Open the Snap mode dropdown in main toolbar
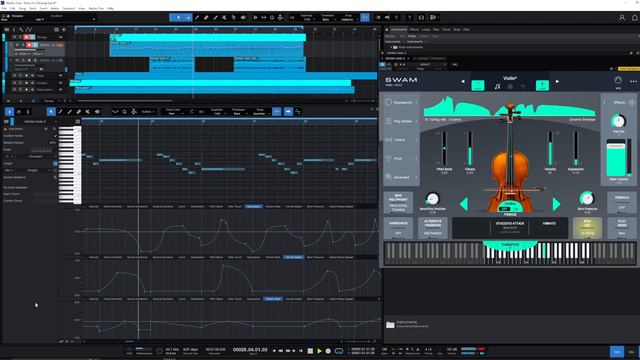Screen dimensions: 640x360 coord(348,18)
